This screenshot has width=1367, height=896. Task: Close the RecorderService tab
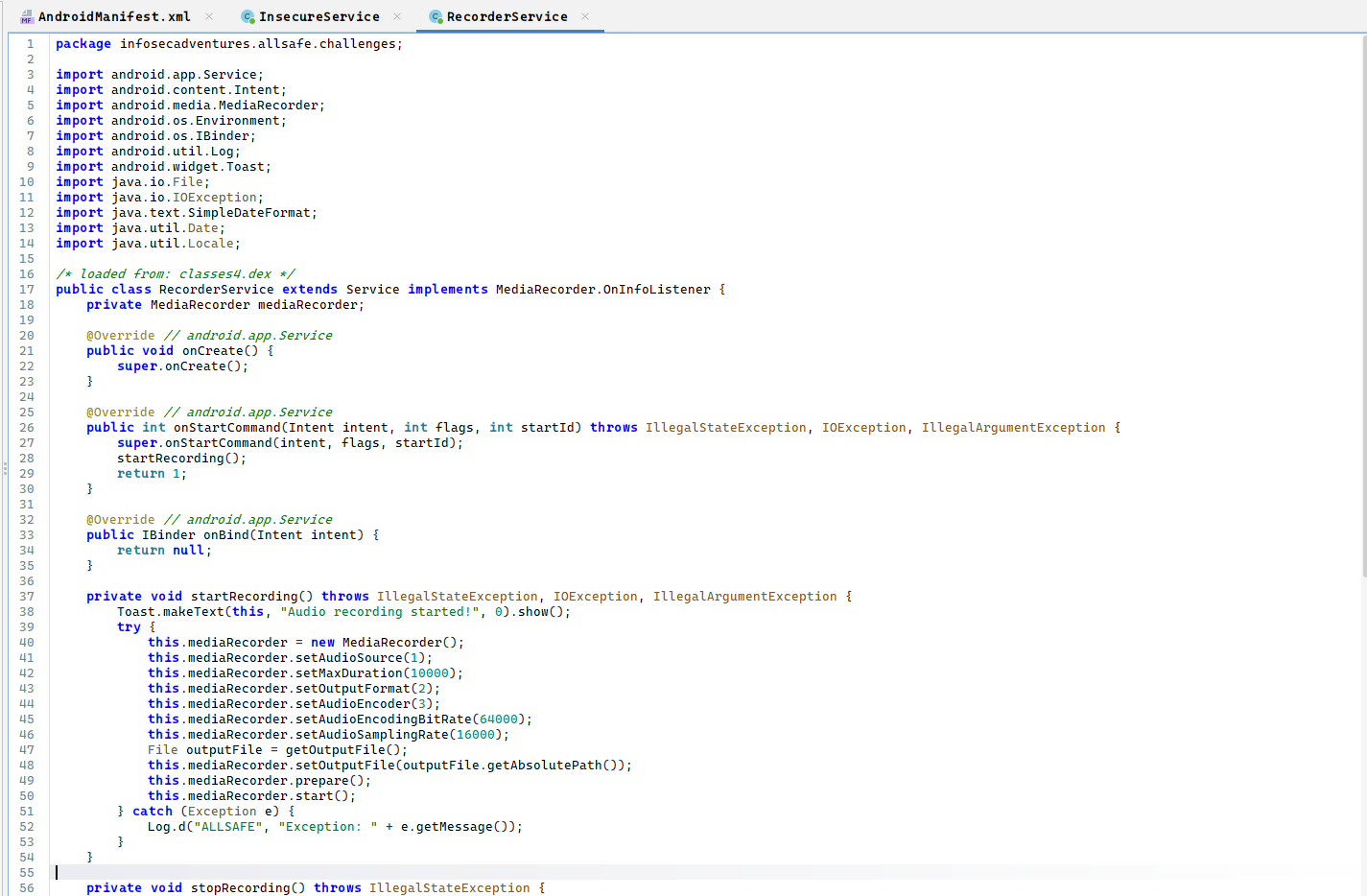[x=585, y=16]
